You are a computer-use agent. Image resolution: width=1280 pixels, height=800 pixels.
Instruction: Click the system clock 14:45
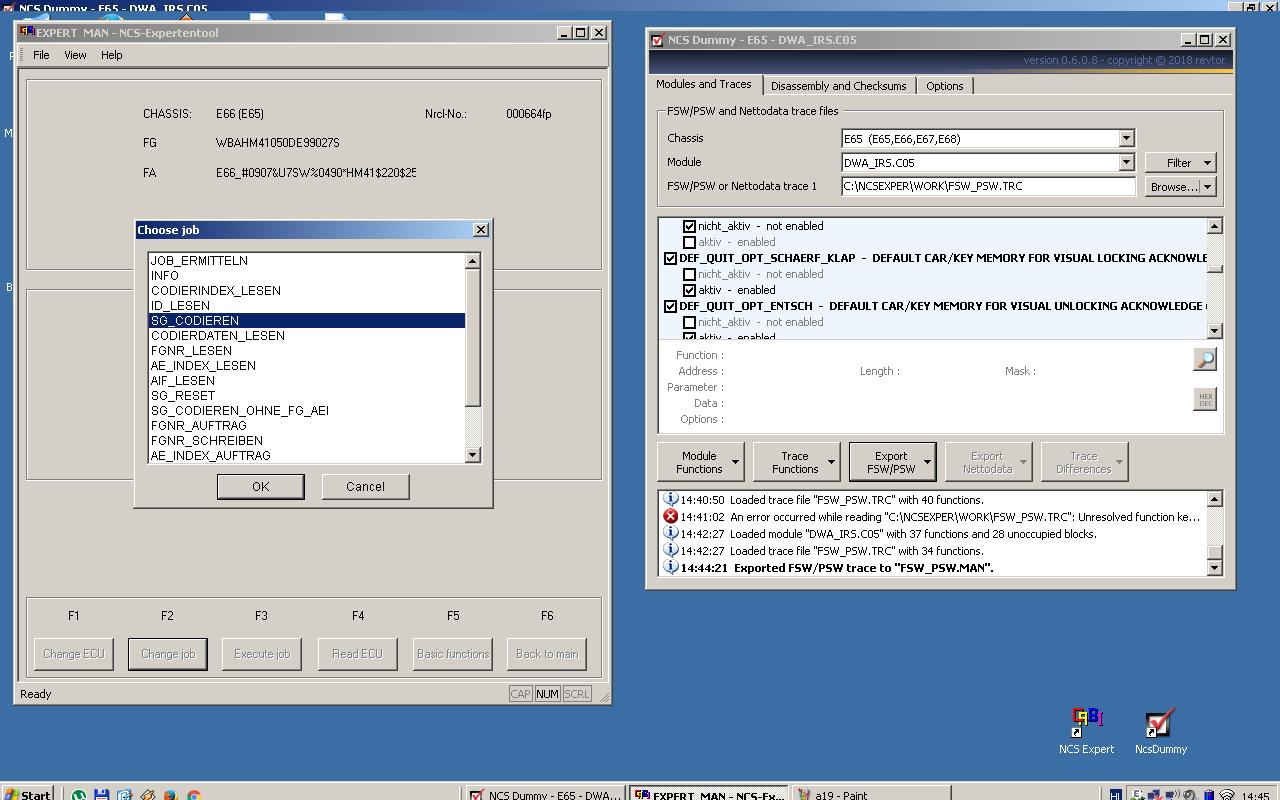(x=1255, y=796)
